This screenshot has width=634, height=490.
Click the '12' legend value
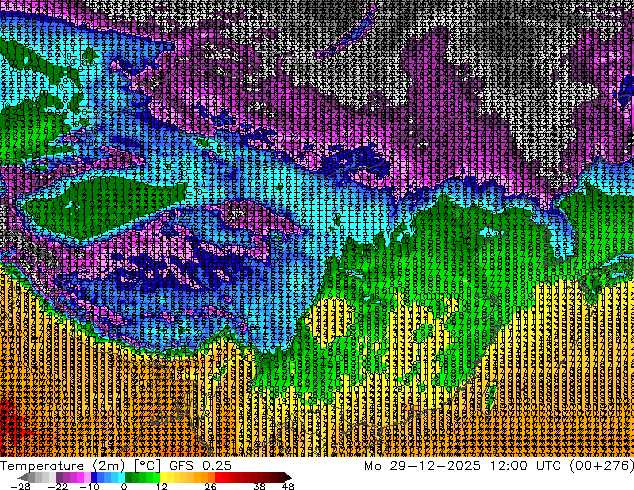(162, 486)
